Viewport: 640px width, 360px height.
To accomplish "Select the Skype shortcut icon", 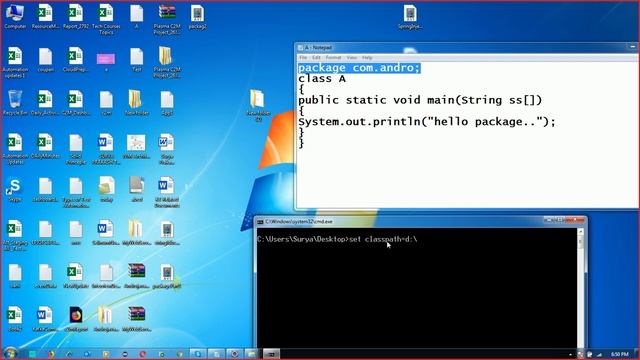I will click(15, 190).
